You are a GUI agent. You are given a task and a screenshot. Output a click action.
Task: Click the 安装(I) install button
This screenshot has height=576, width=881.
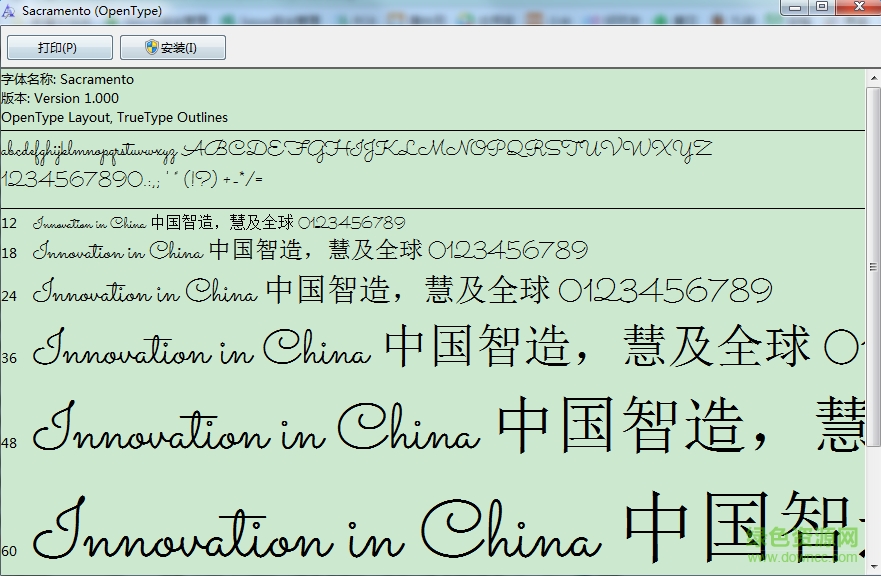[x=173, y=48]
